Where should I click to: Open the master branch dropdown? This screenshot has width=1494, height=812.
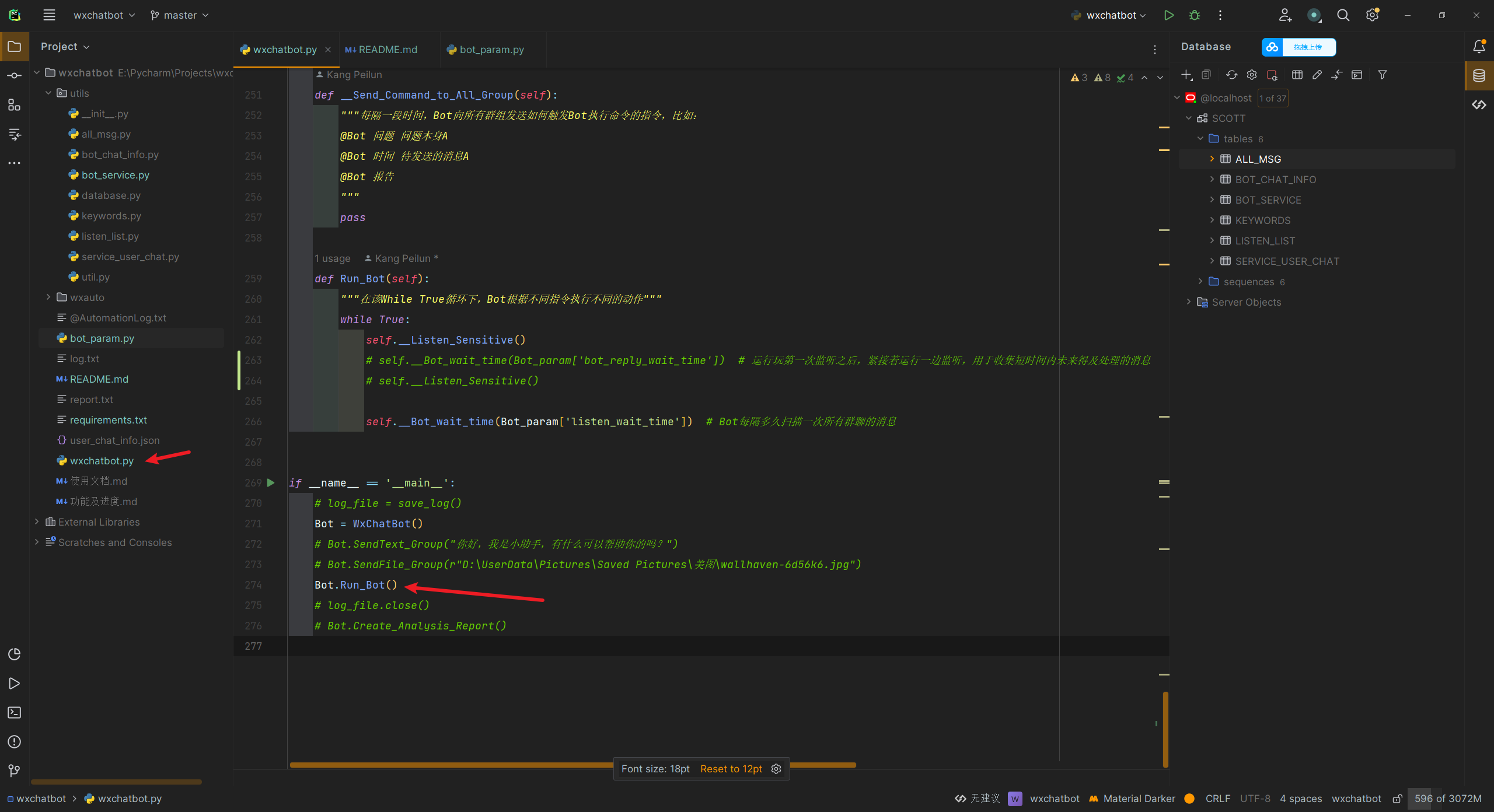tap(179, 15)
